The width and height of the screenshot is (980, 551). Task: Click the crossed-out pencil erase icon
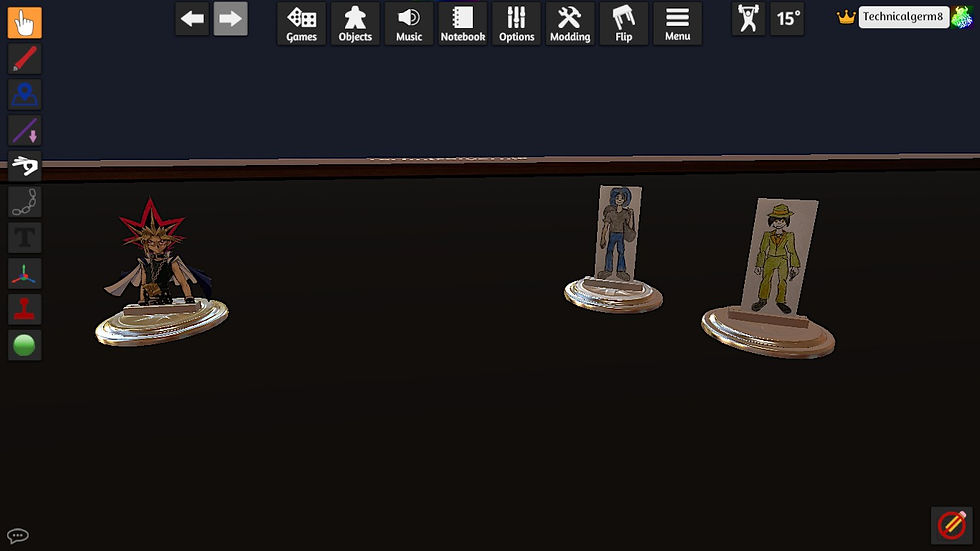coord(951,525)
